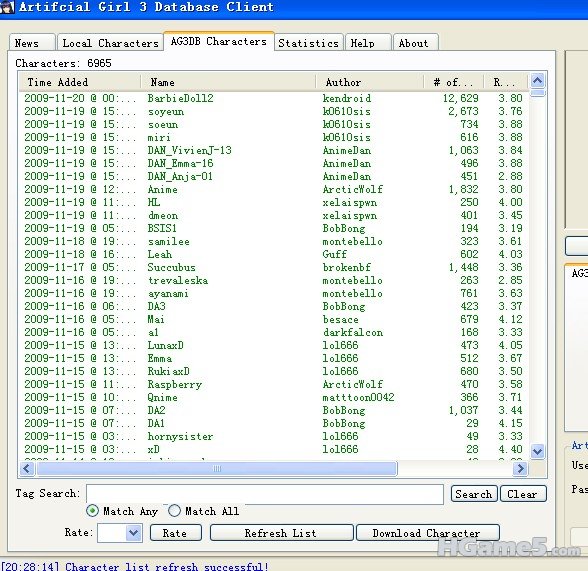Select the RukiaxD character row
Image resolution: width=588 pixels, height=571 pixels.
click(x=274, y=371)
